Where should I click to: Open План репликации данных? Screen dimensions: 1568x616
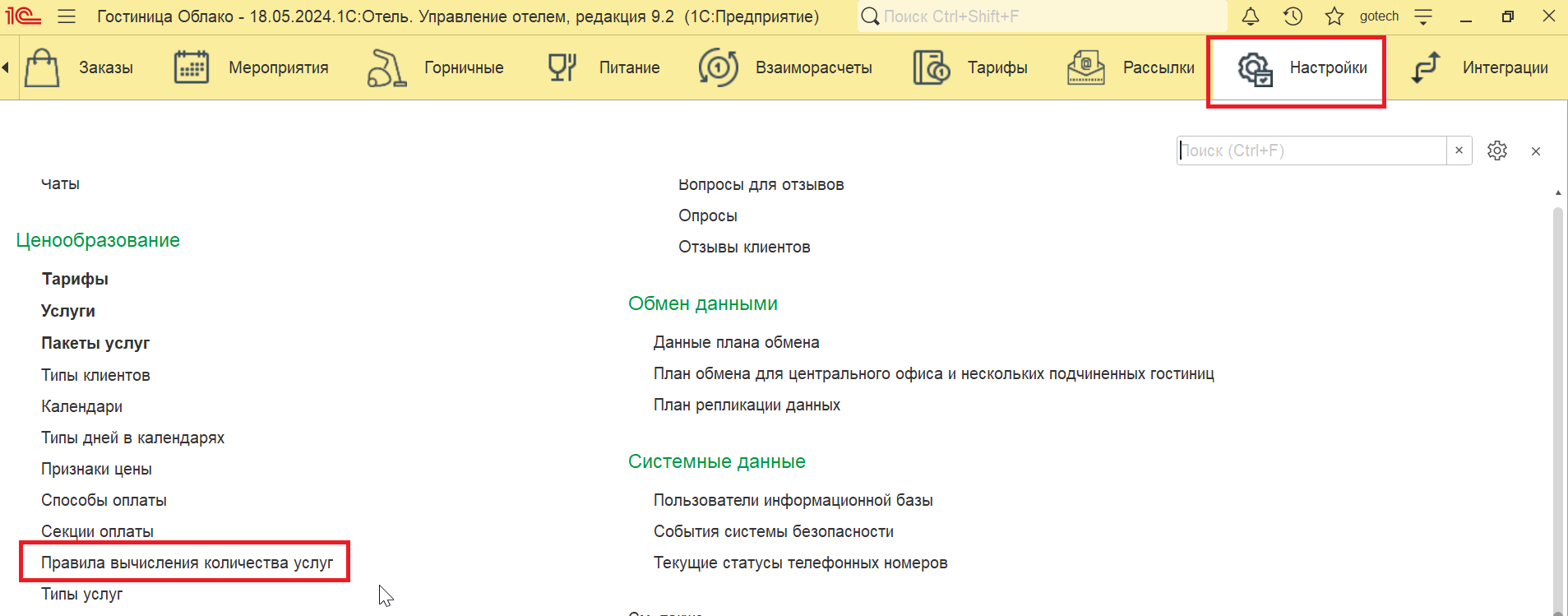(x=747, y=405)
